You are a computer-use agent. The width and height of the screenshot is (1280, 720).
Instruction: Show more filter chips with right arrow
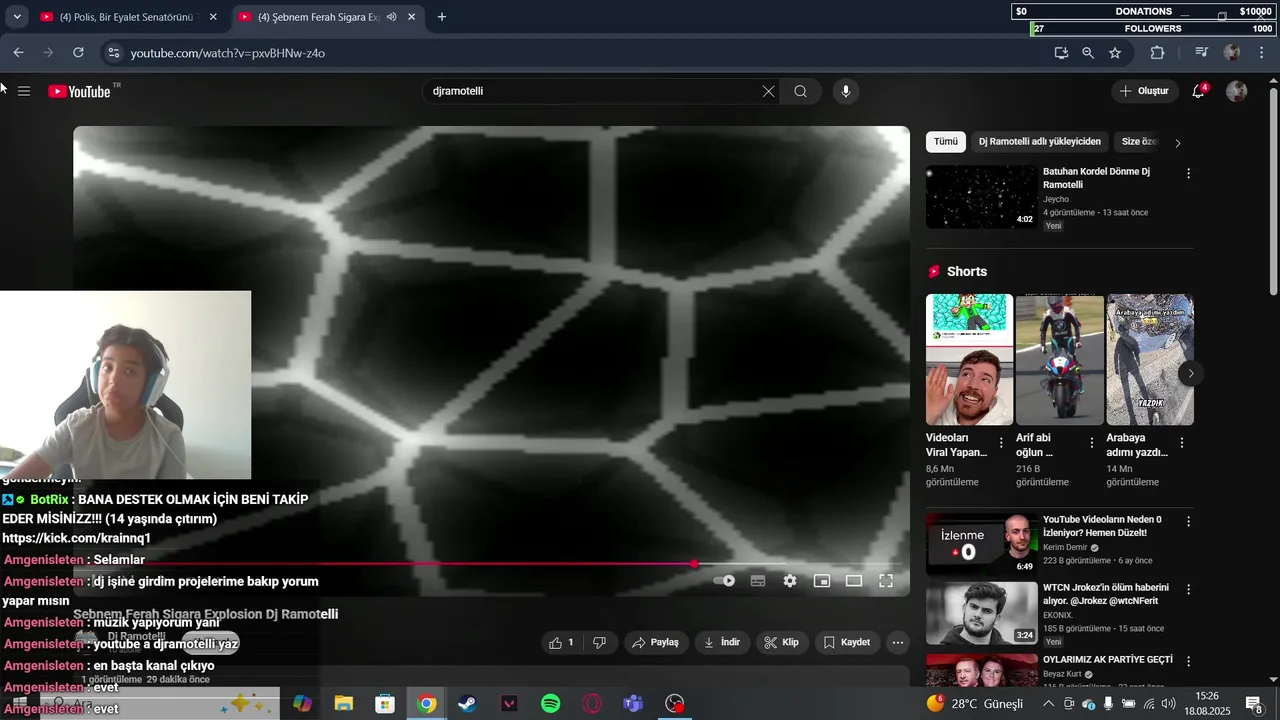[x=1178, y=143]
